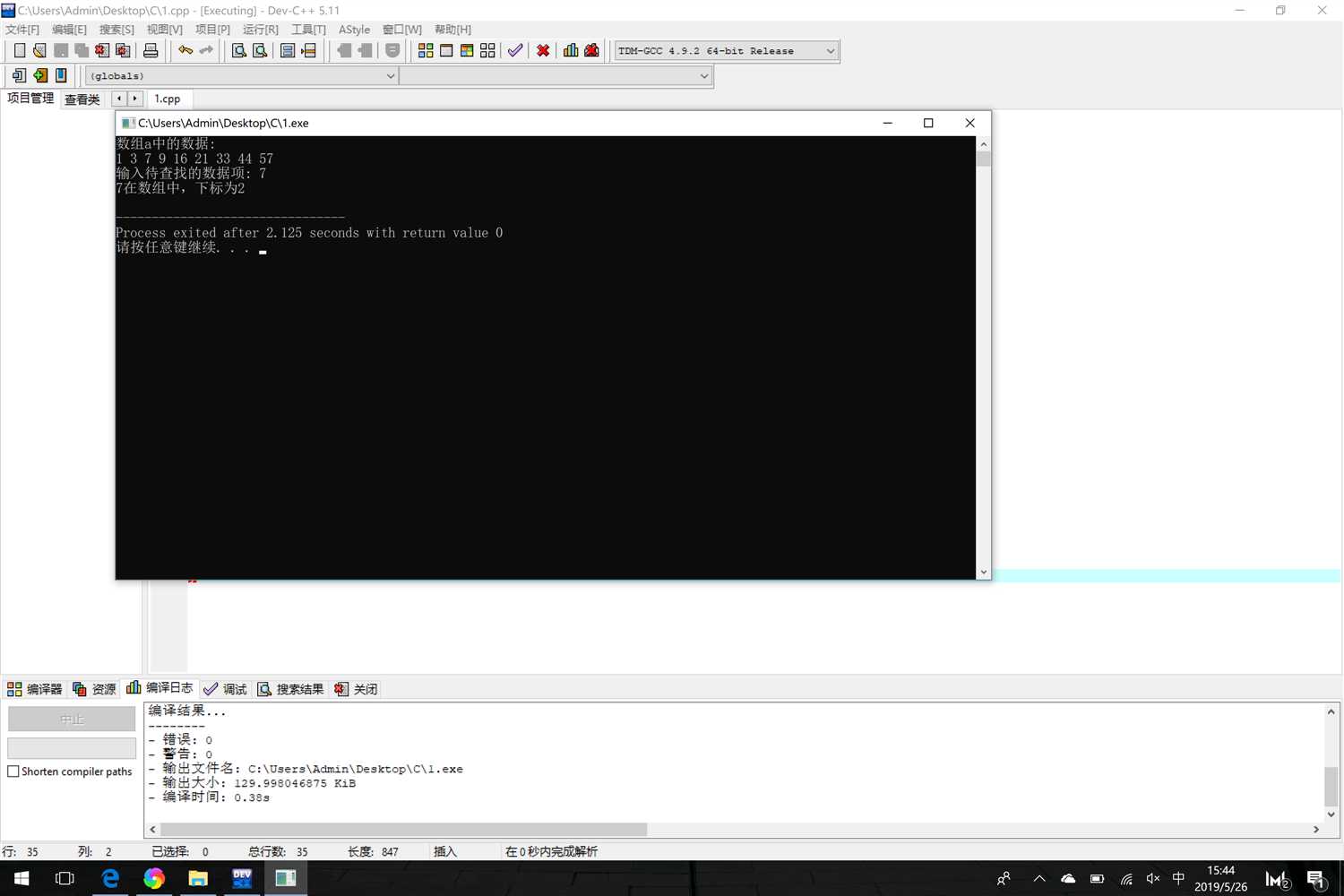The image size is (1344, 896).
Task: Click the compile log horizontal scrollbar thumb
Action: pyautogui.click(x=403, y=830)
